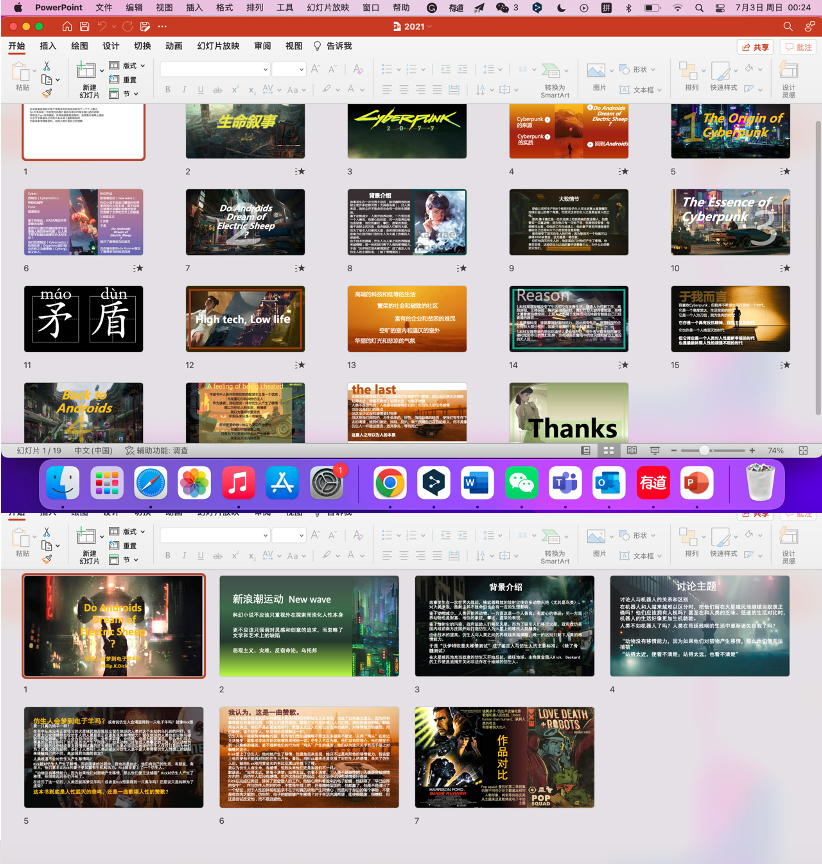Open Google Chrome from the Dock
This screenshot has width=822, height=864.
tap(389, 483)
